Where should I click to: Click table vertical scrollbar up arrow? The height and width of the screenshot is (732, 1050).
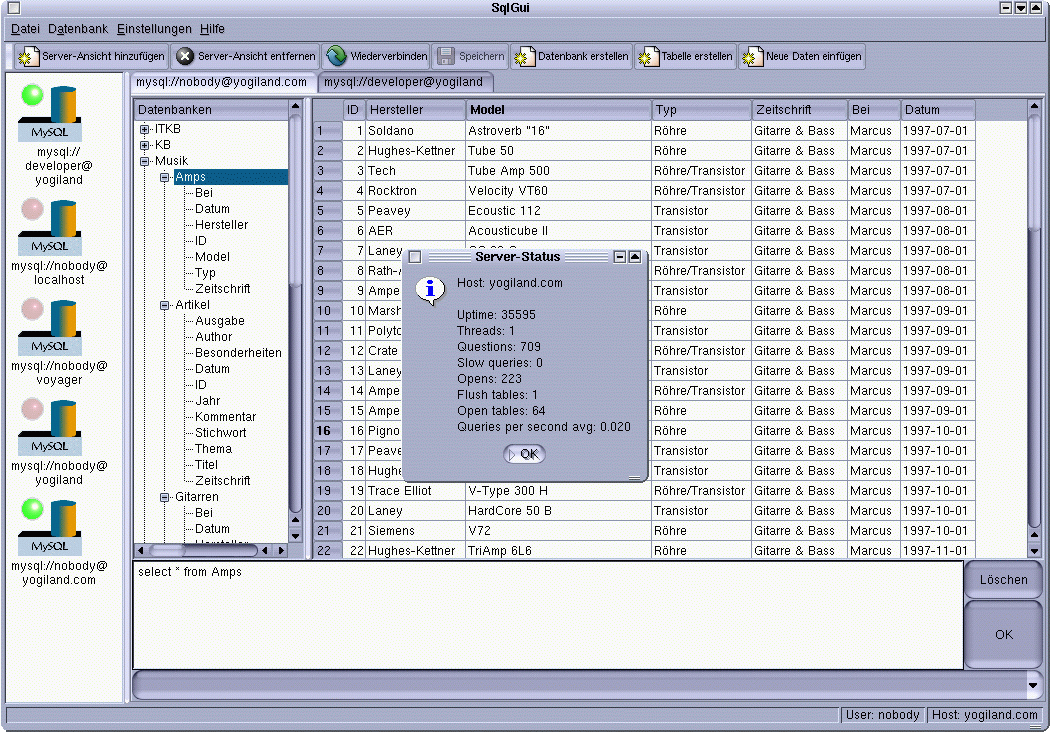1034,106
